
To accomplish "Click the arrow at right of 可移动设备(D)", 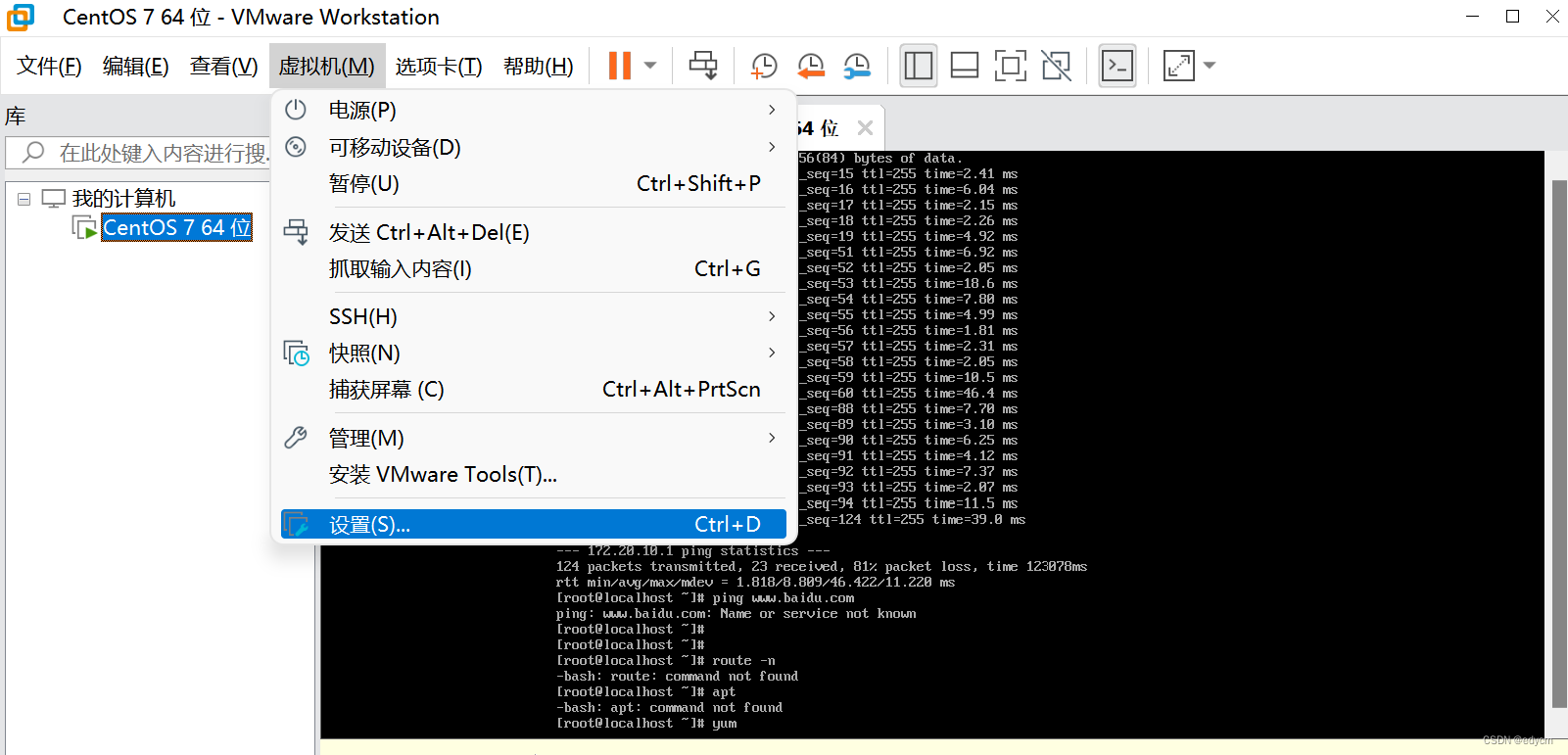I will coord(772,147).
